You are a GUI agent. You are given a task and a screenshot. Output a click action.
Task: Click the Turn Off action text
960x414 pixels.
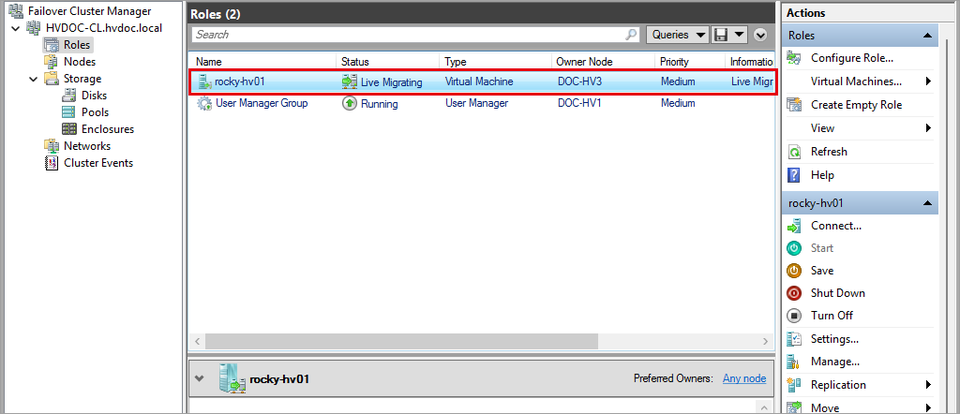tap(832, 316)
